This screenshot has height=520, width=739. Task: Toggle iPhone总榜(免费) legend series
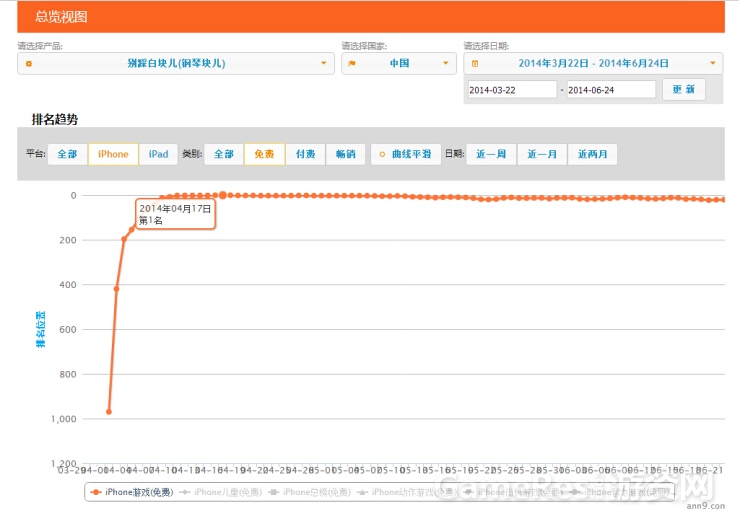pos(310,492)
